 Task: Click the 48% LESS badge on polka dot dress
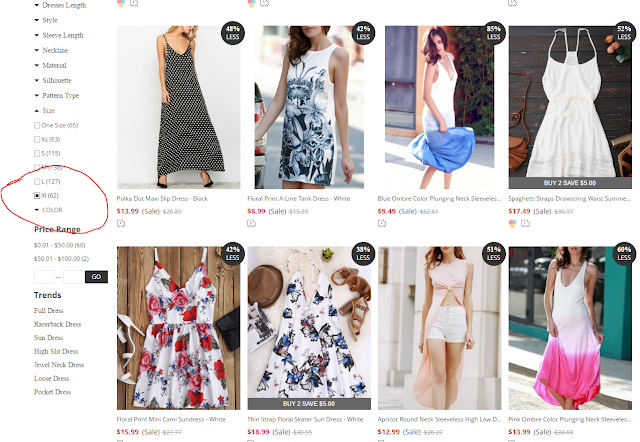[232, 33]
